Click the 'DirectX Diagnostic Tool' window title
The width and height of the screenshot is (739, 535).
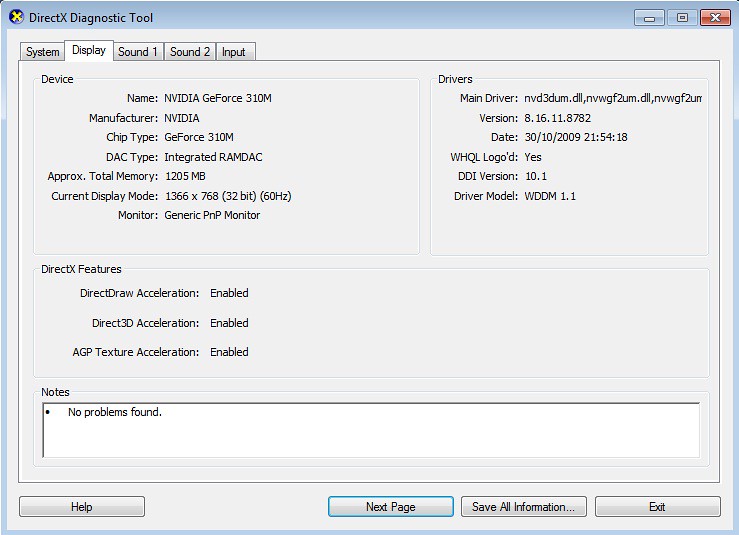click(x=91, y=18)
